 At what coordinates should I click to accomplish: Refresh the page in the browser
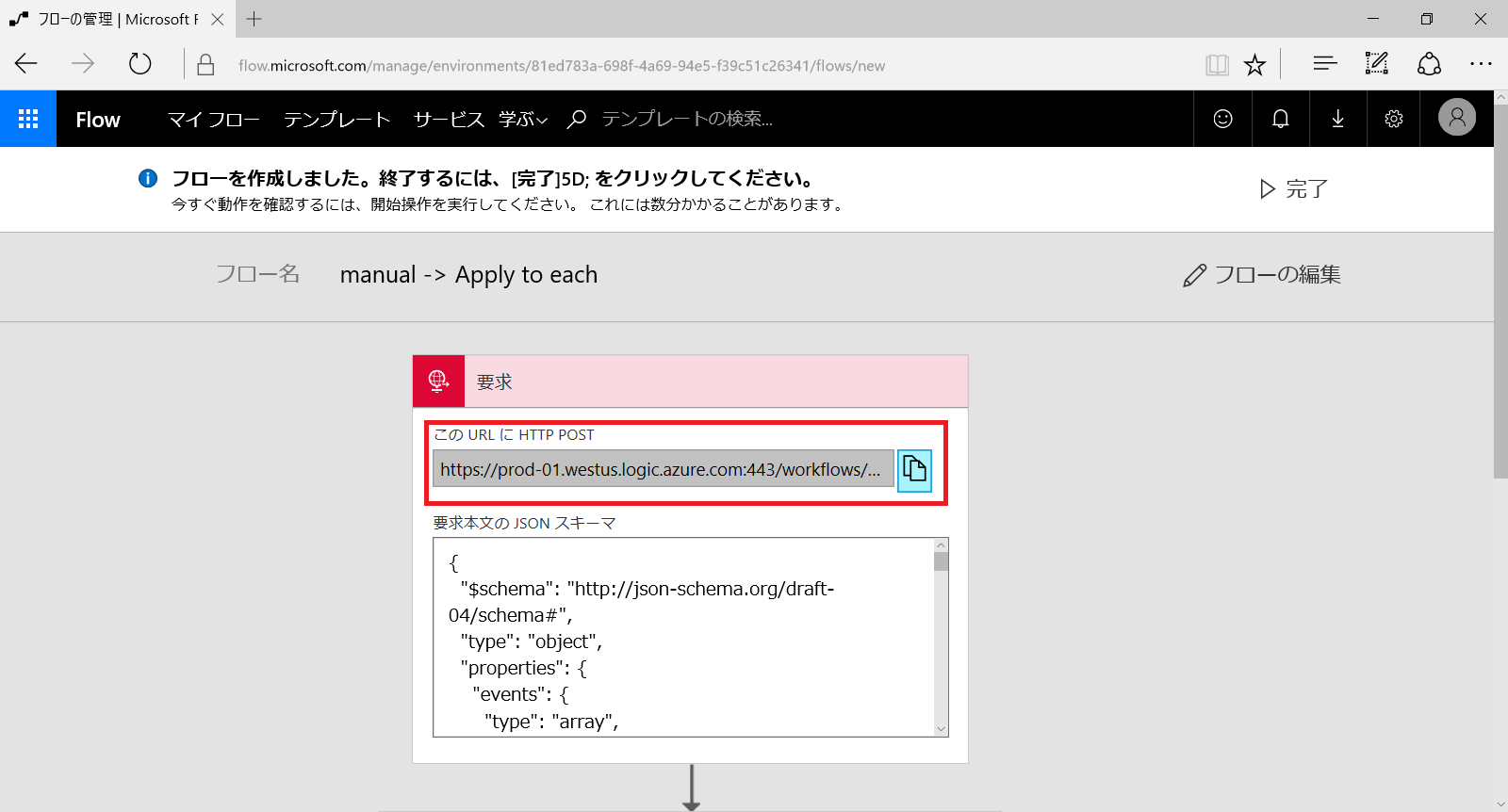click(x=139, y=64)
